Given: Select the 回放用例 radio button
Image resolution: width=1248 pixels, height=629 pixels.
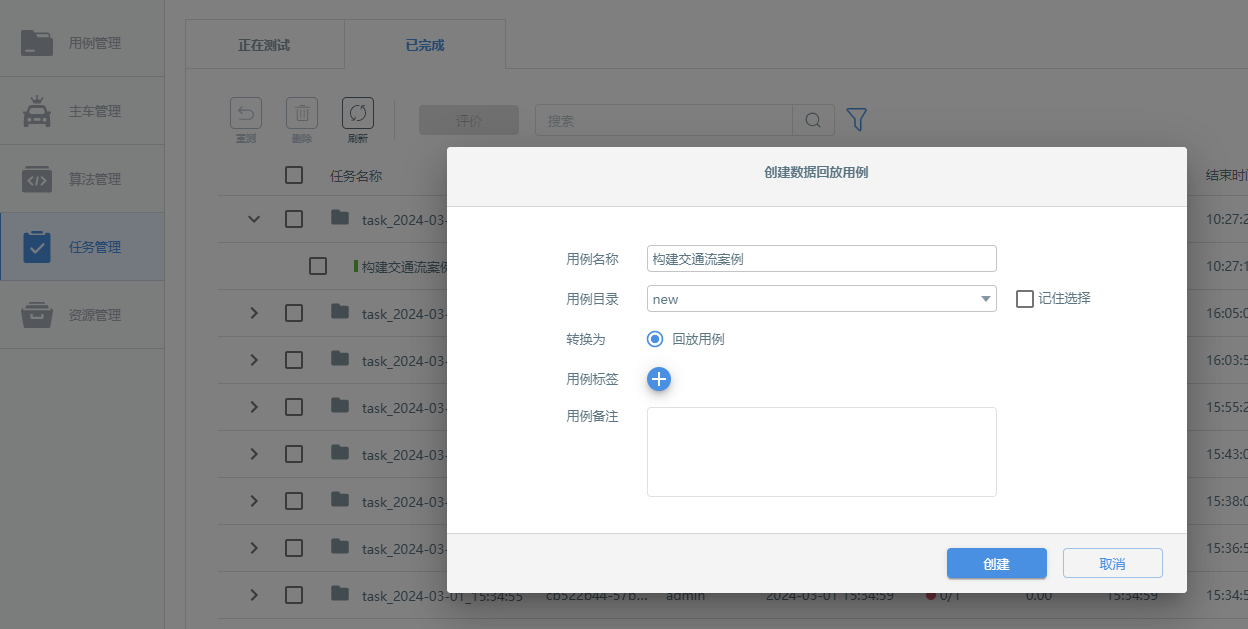Looking at the screenshot, I should (656, 339).
